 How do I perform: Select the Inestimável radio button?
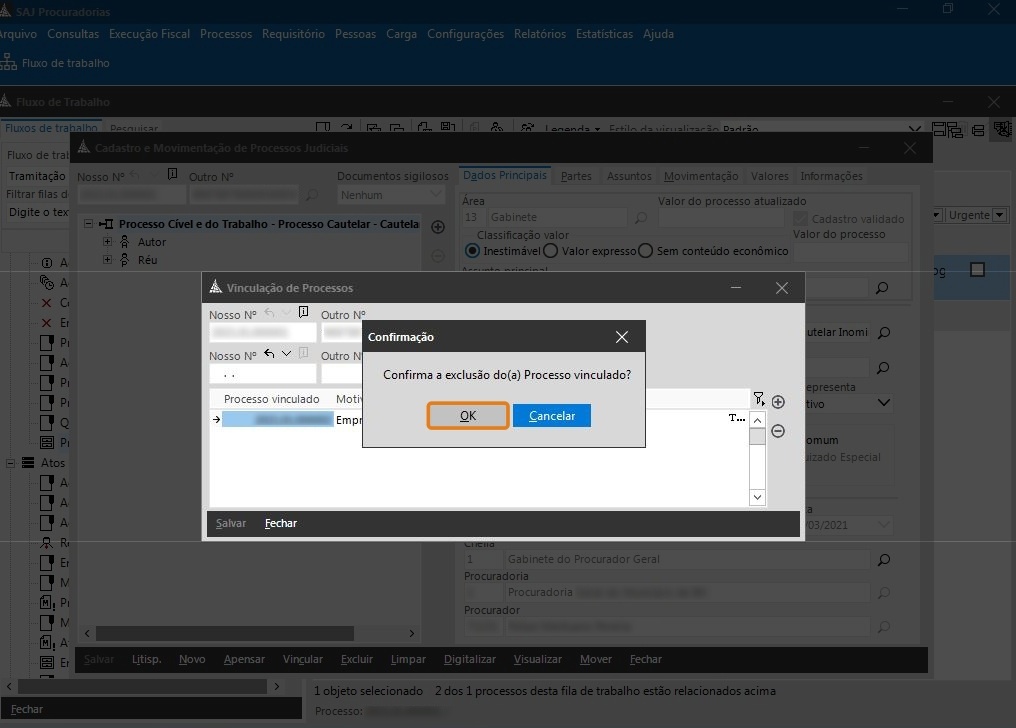[473, 251]
